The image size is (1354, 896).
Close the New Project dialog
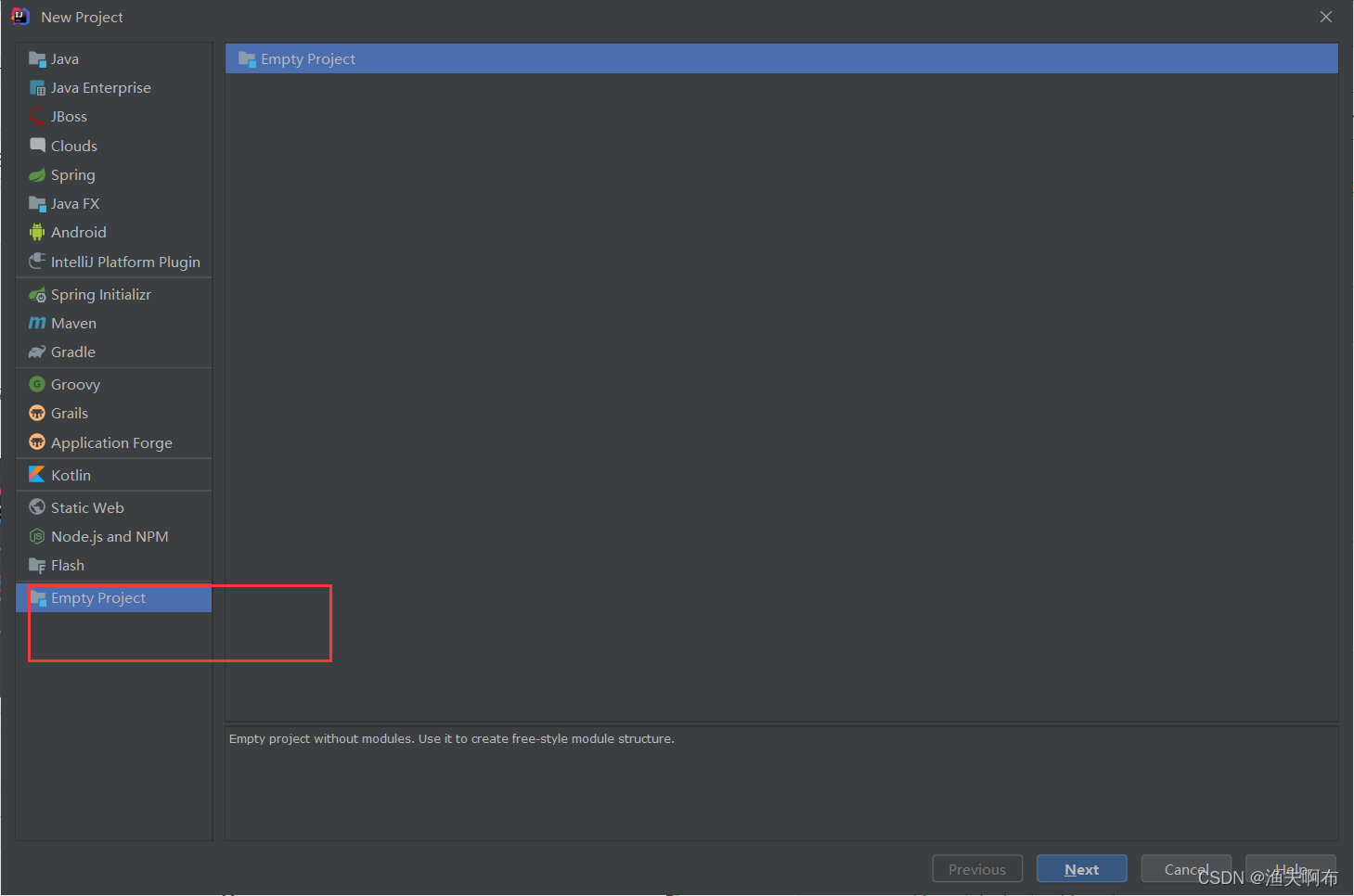click(1326, 17)
